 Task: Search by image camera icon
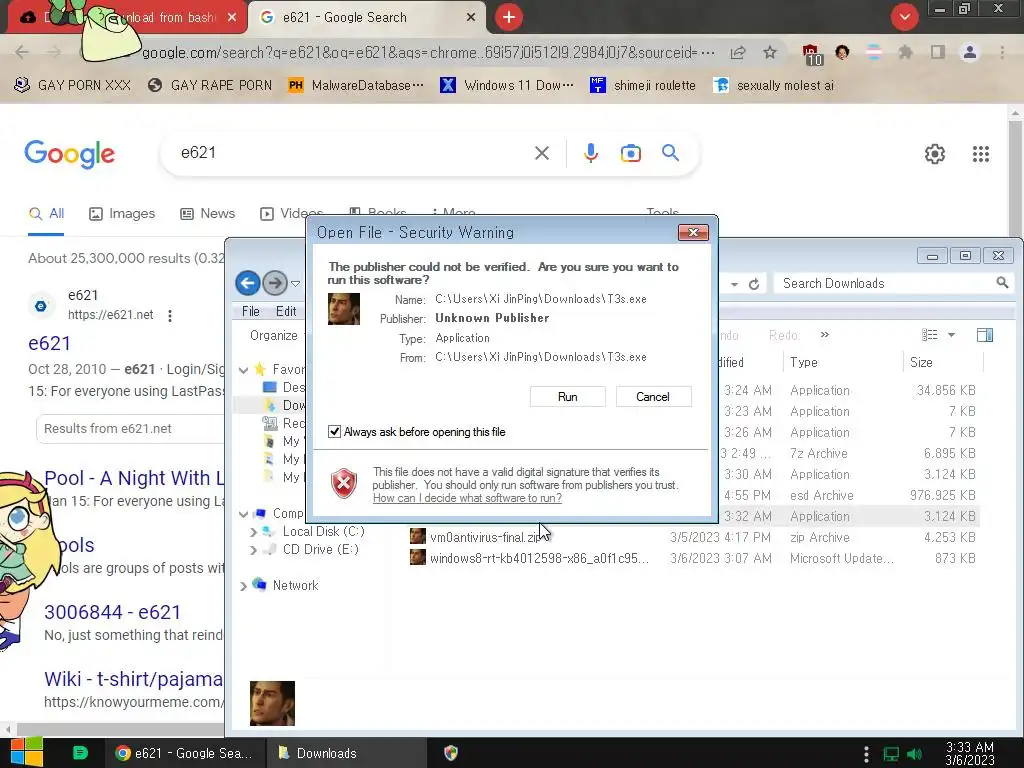[x=630, y=153]
